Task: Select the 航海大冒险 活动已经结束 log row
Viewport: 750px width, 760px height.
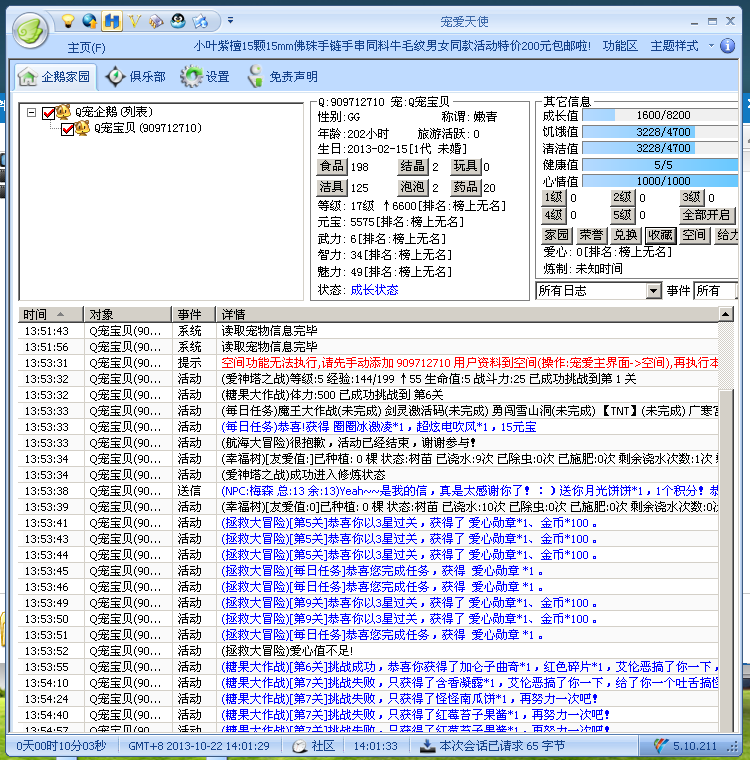Action: pyautogui.click(x=368, y=443)
